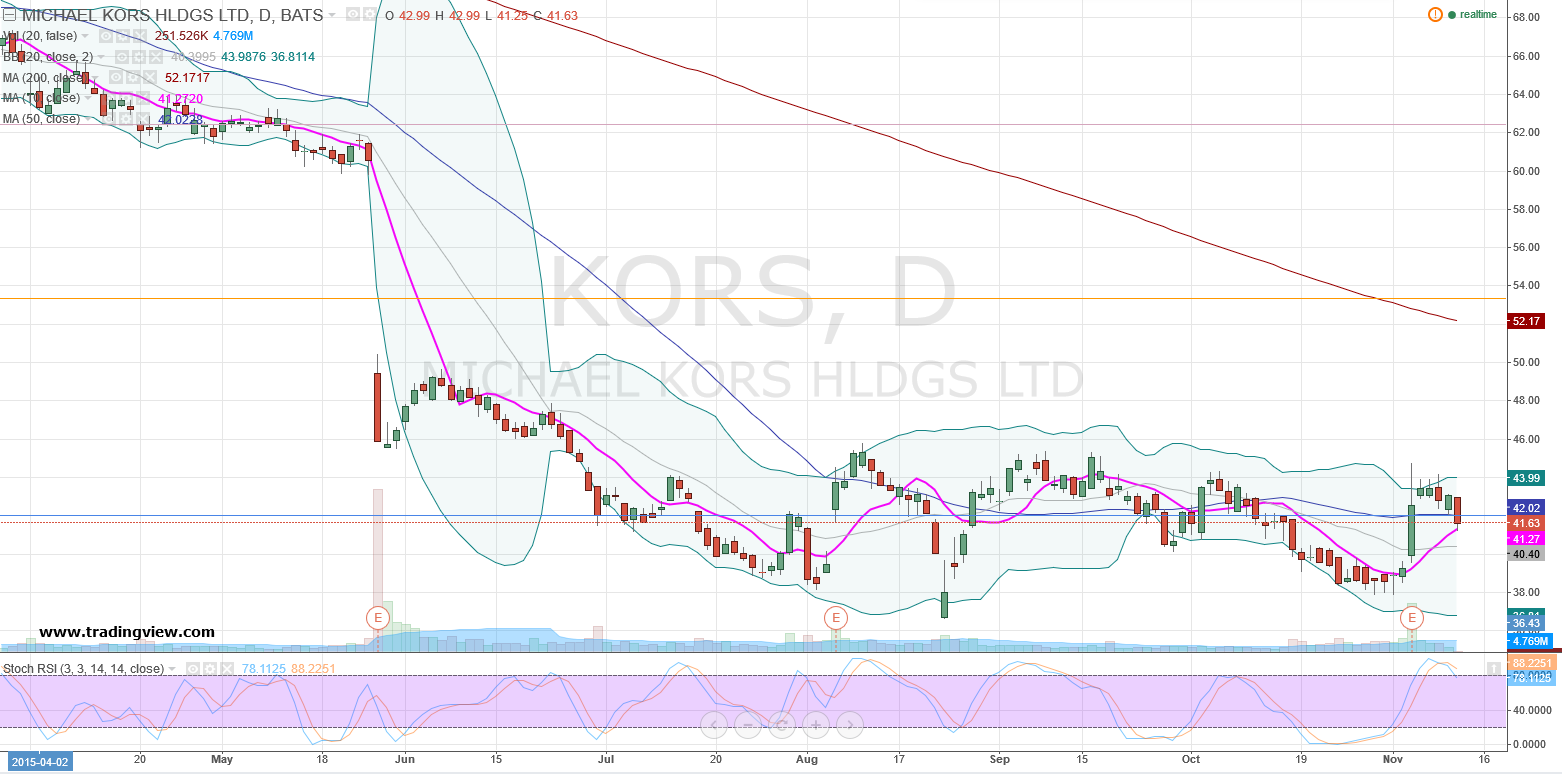
Task: Click the realtime data status indicator
Action: pyautogui.click(x=1473, y=15)
